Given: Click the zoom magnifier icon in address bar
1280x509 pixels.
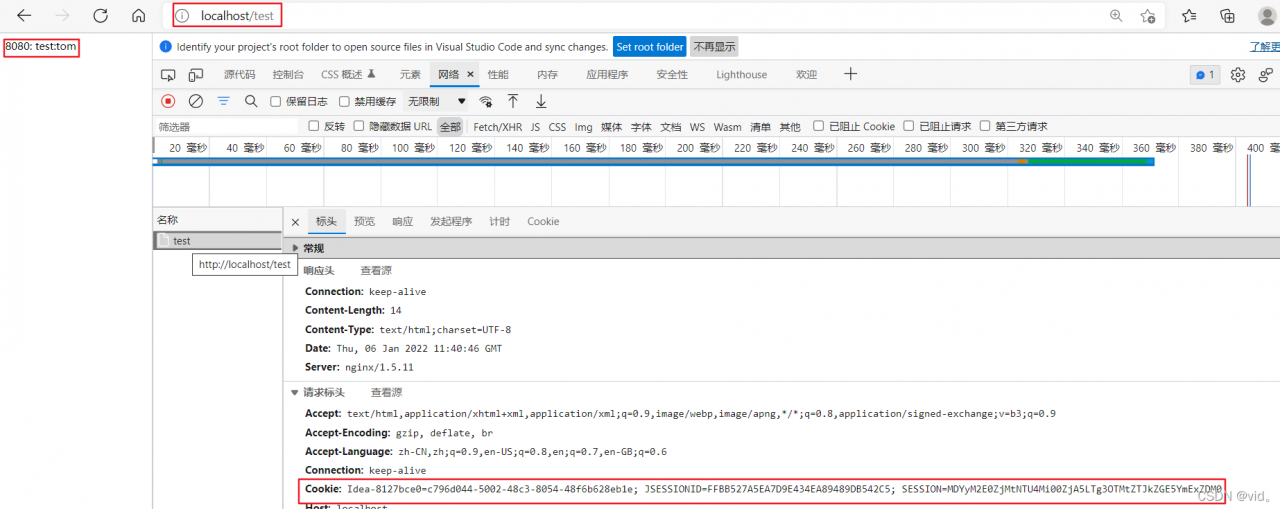Looking at the screenshot, I should (x=1116, y=16).
